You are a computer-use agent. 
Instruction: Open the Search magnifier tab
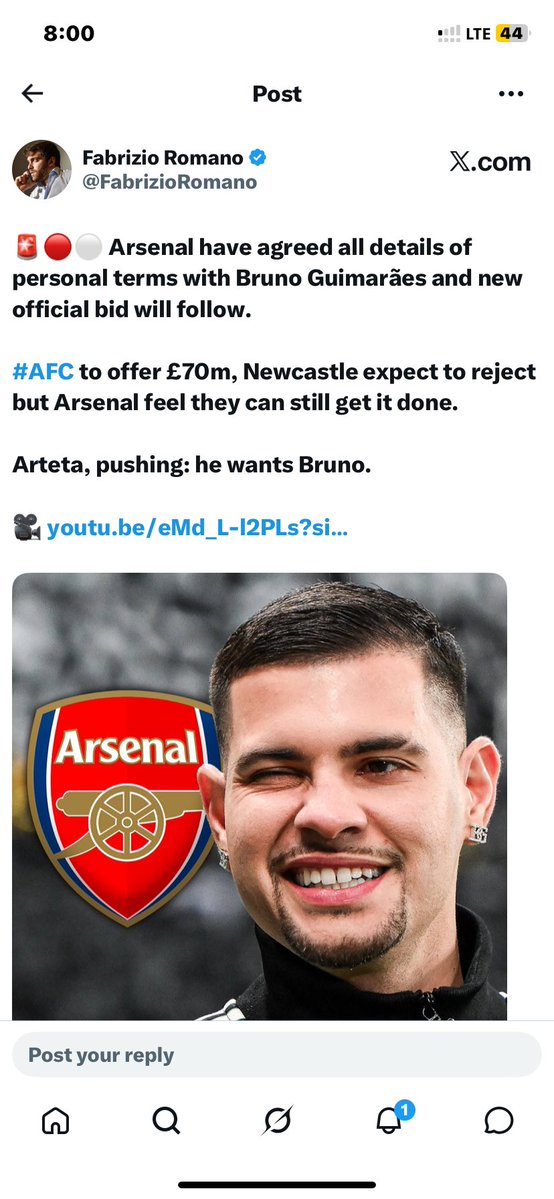pos(166,1121)
